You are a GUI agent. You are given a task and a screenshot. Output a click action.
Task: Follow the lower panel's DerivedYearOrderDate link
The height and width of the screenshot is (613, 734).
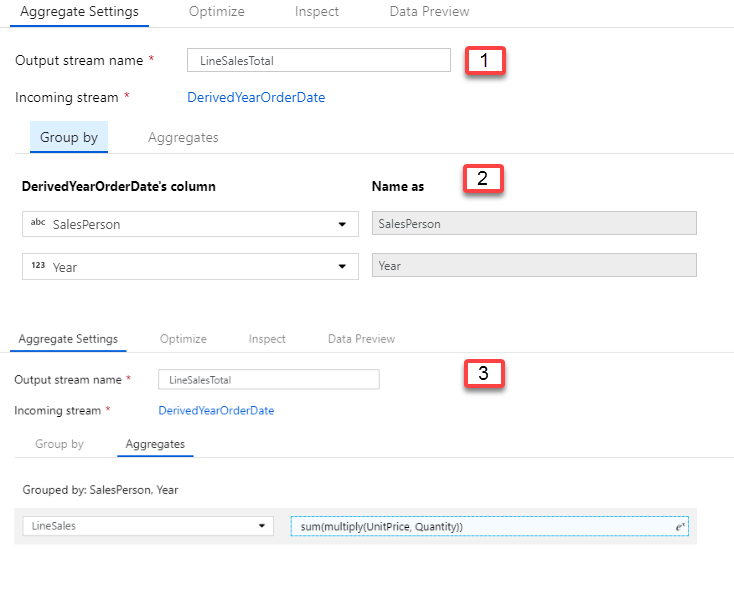(x=216, y=410)
